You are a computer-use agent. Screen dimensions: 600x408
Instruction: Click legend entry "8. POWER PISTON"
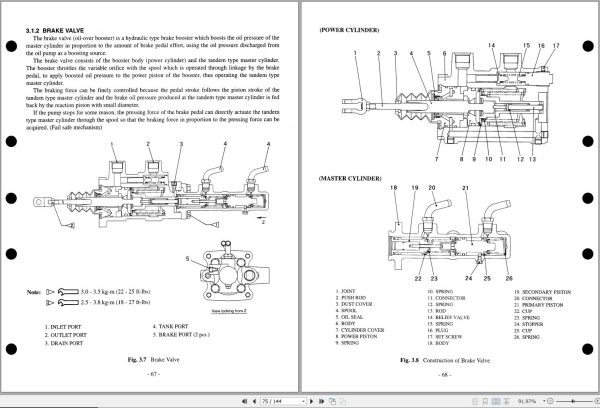click(x=356, y=336)
